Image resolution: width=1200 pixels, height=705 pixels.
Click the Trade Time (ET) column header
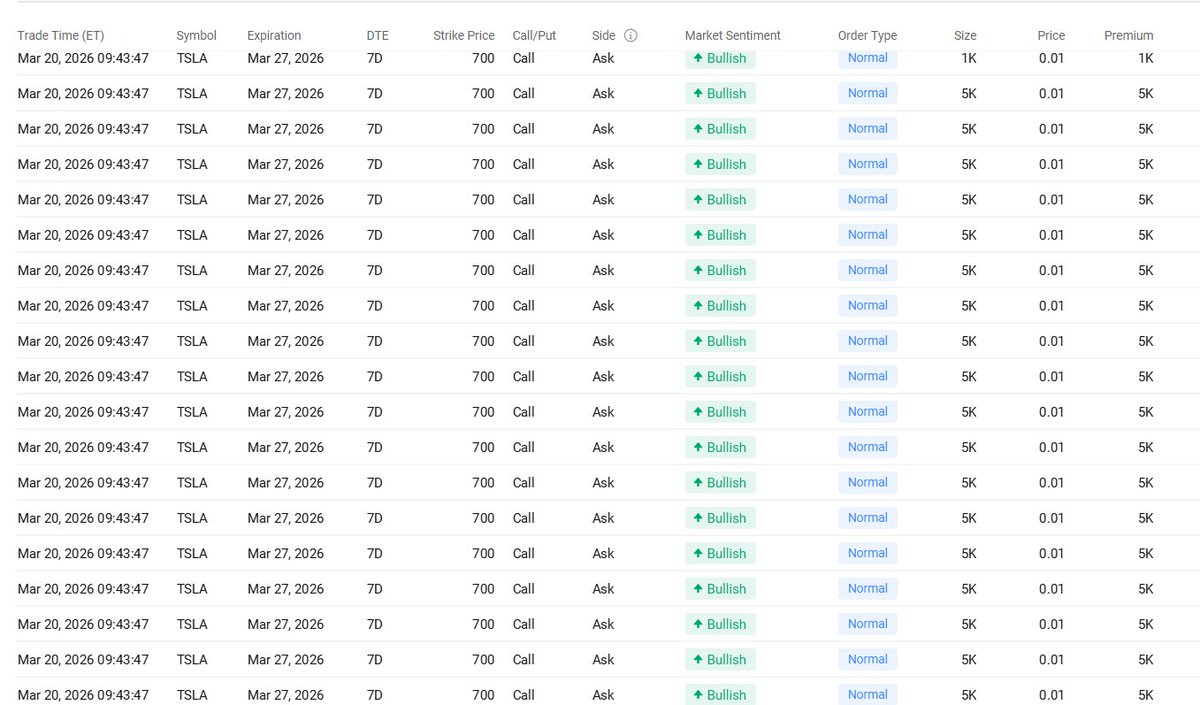coord(61,35)
